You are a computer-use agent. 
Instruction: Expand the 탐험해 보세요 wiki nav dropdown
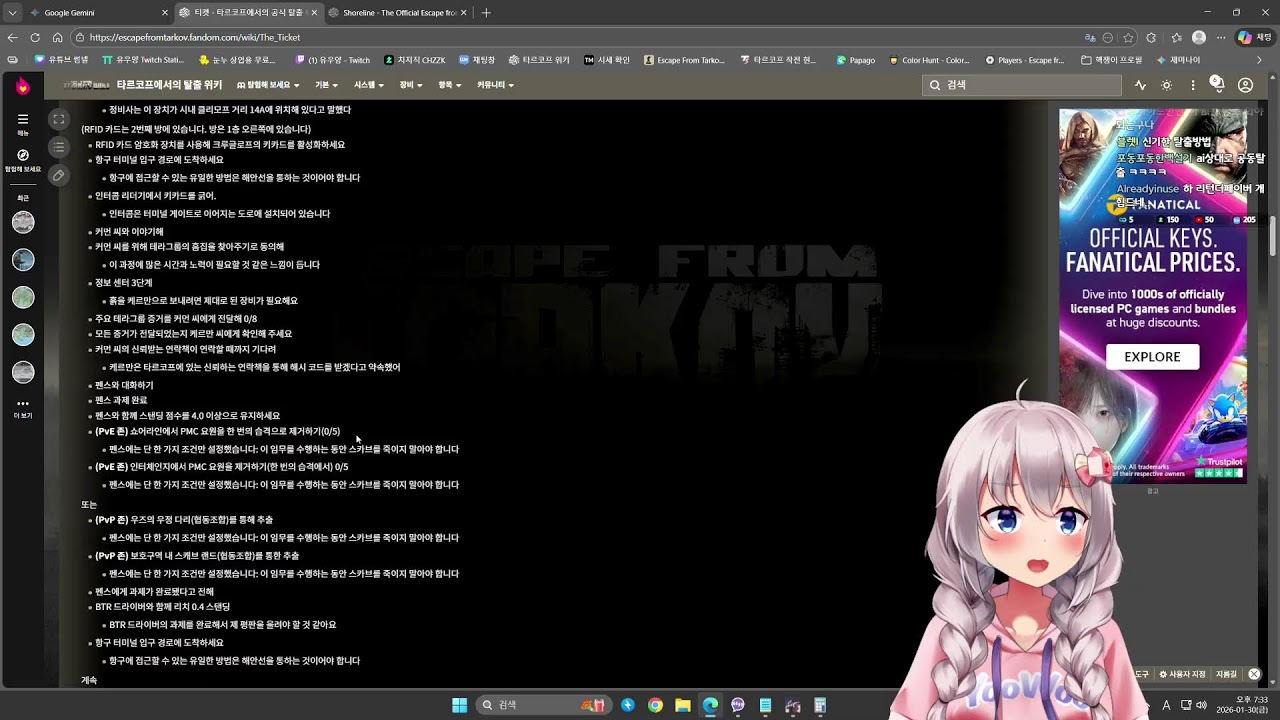pyautogui.click(x=268, y=85)
